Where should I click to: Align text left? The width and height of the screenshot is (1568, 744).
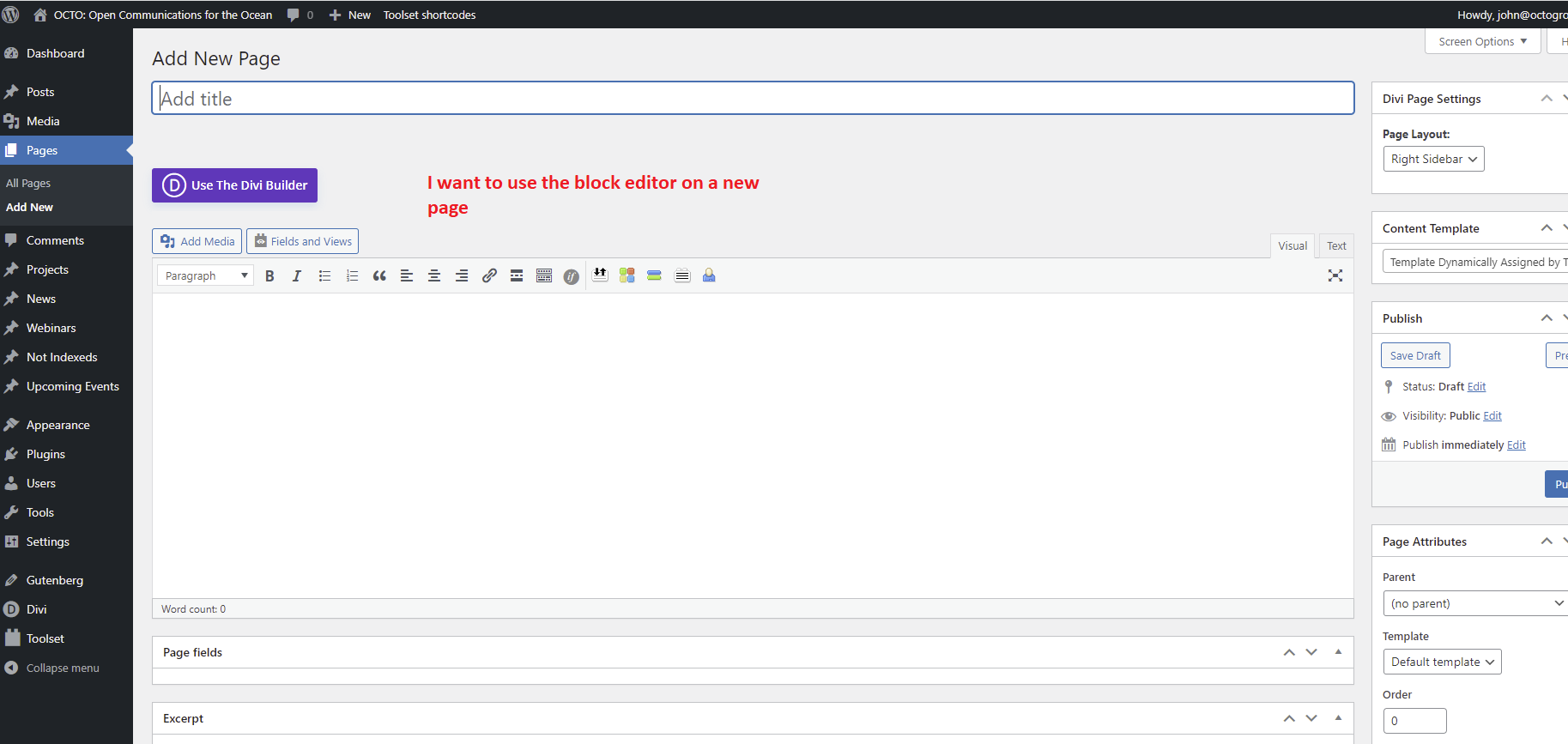[x=407, y=275]
